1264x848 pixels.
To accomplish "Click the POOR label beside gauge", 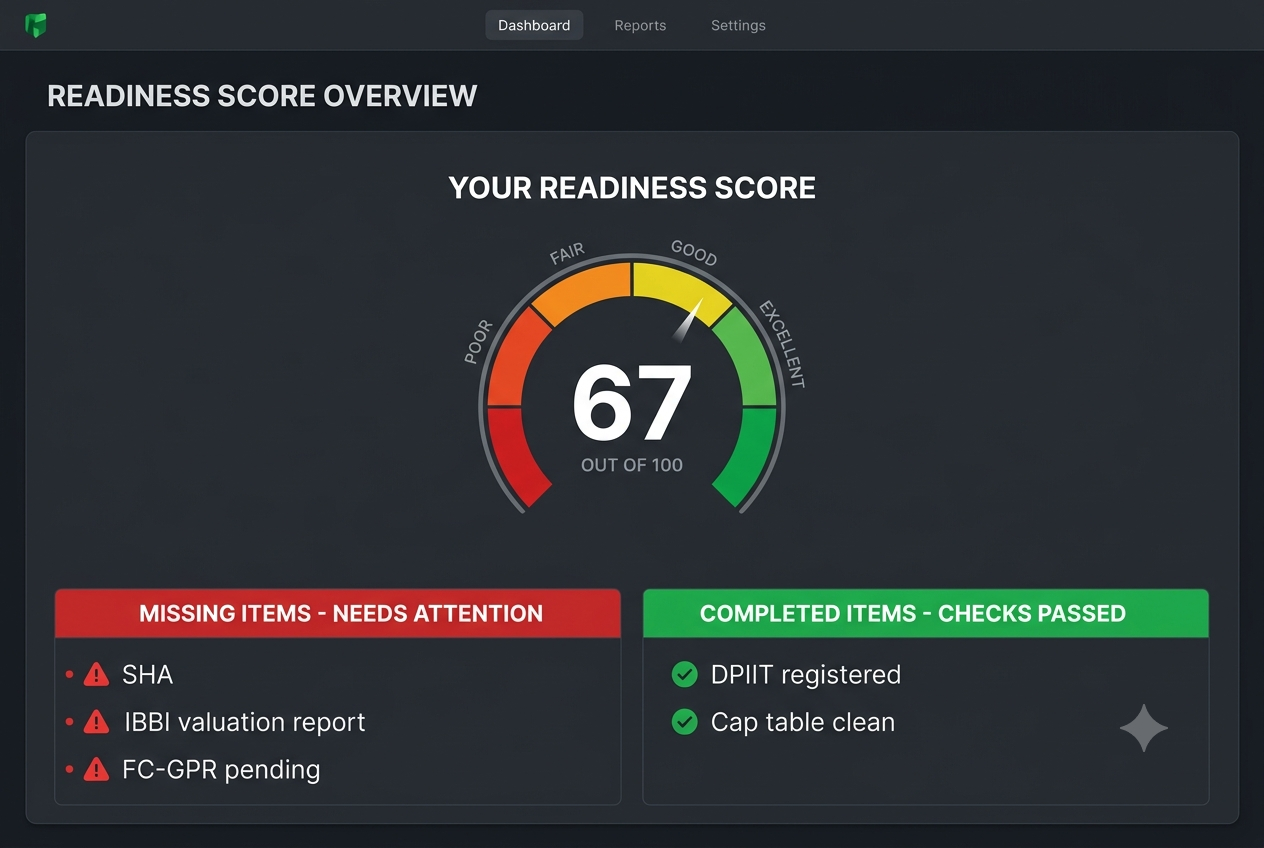I will click(479, 341).
